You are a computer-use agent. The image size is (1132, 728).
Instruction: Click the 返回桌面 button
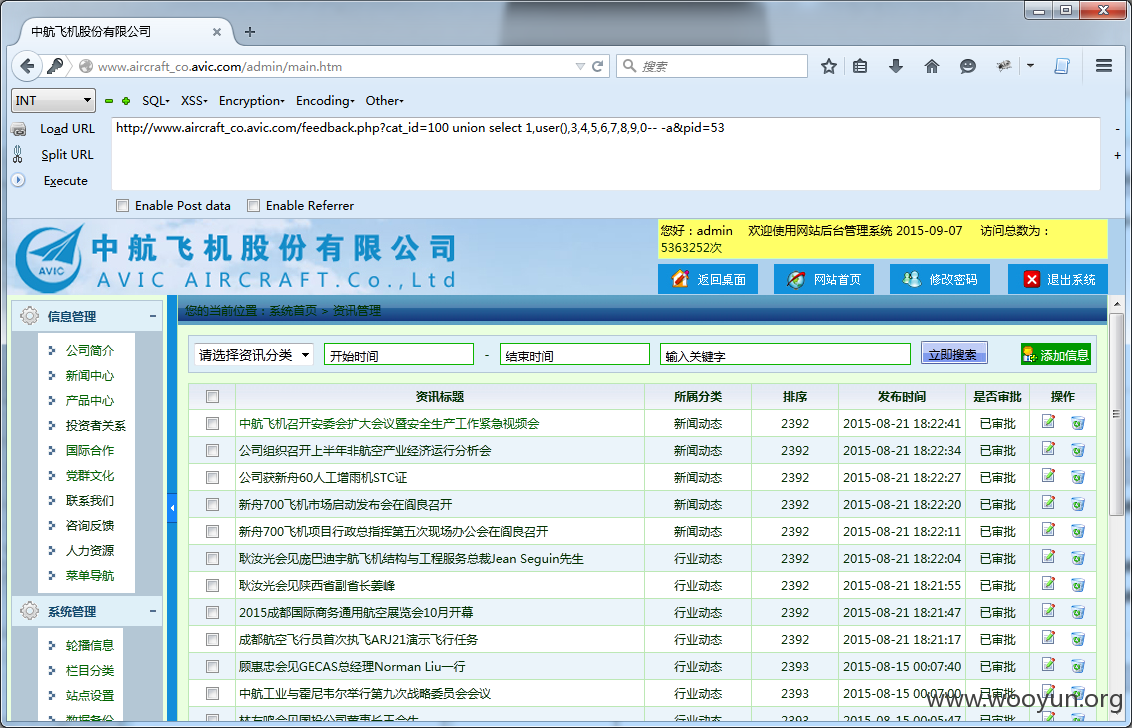tap(708, 279)
